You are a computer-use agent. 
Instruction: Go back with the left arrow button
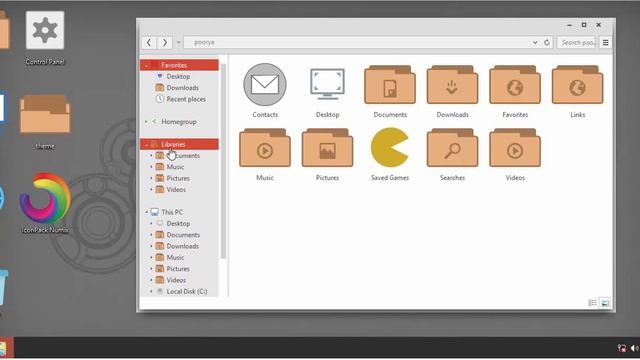(x=149, y=42)
